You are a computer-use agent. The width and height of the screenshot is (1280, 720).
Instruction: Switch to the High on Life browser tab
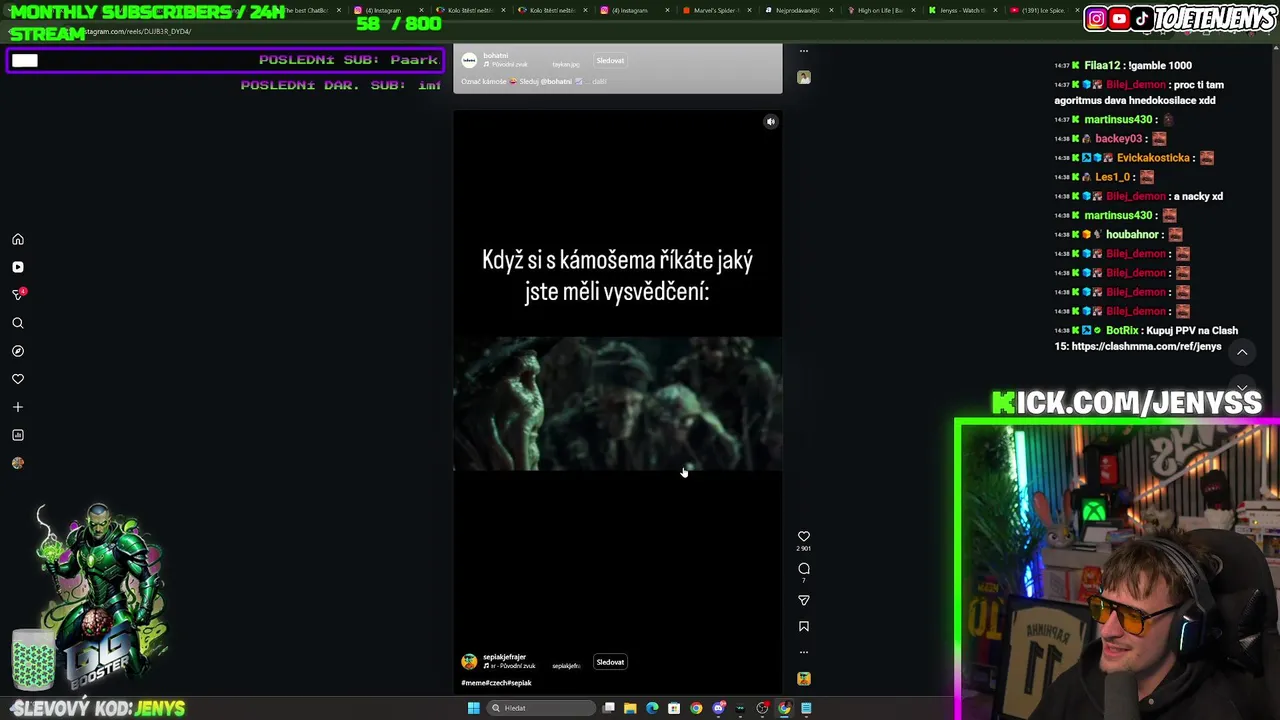point(880,10)
